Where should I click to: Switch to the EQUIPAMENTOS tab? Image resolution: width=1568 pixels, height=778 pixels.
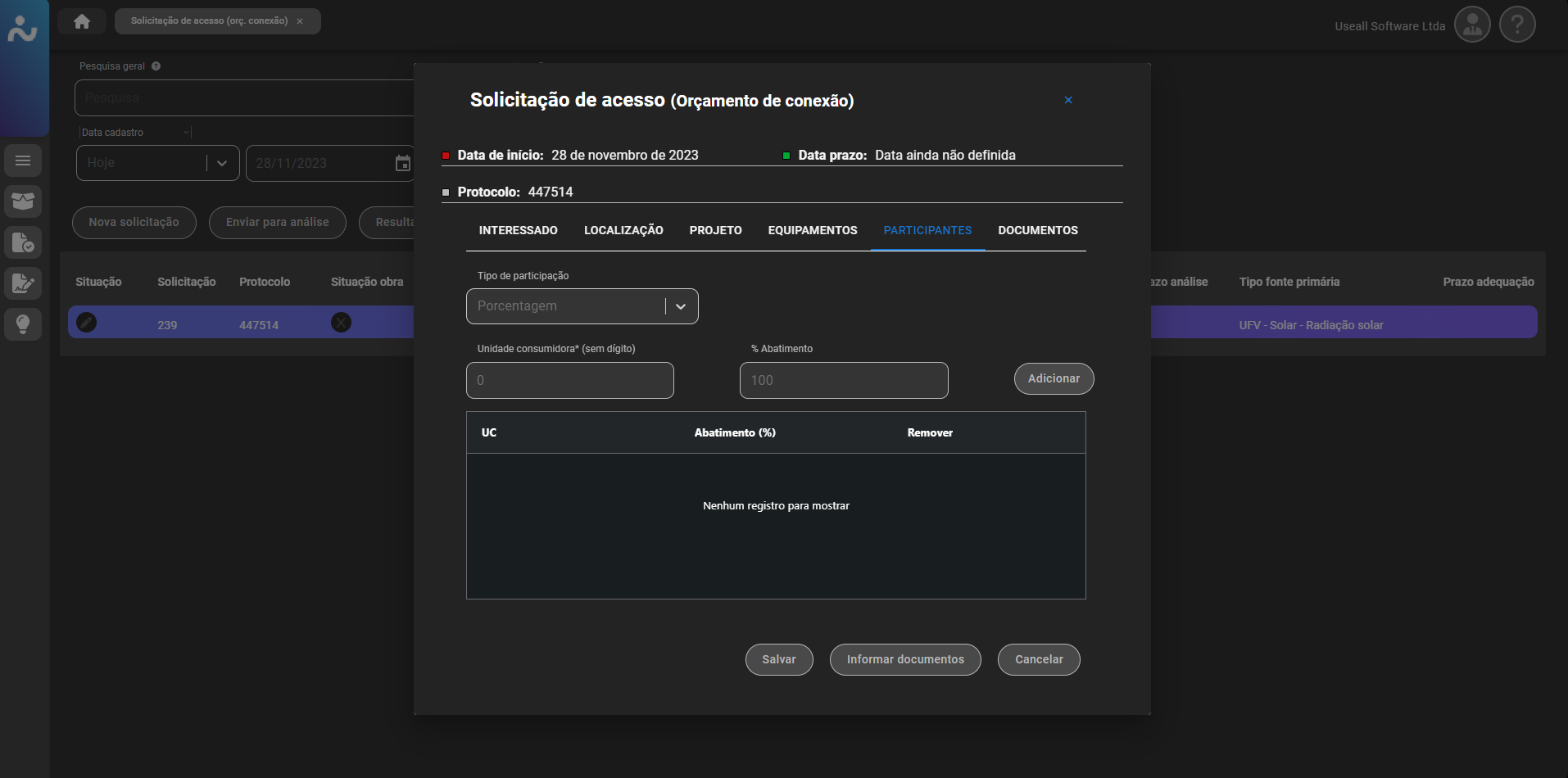(x=812, y=231)
